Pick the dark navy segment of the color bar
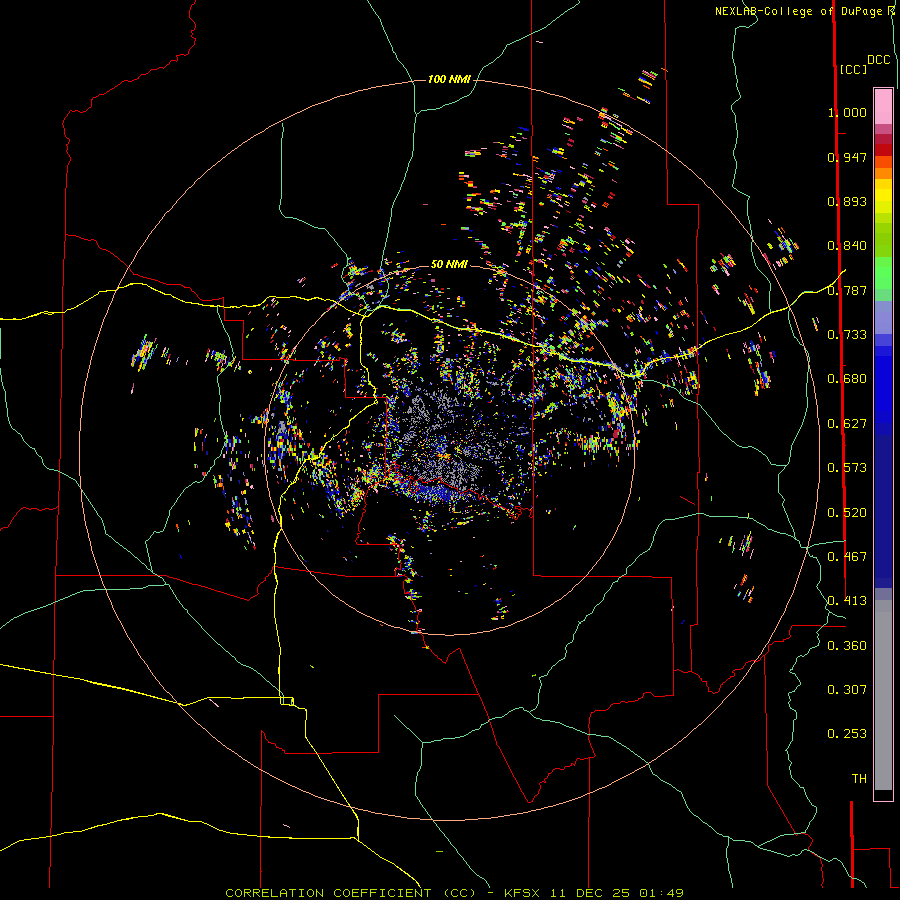 (x=883, y=505)
